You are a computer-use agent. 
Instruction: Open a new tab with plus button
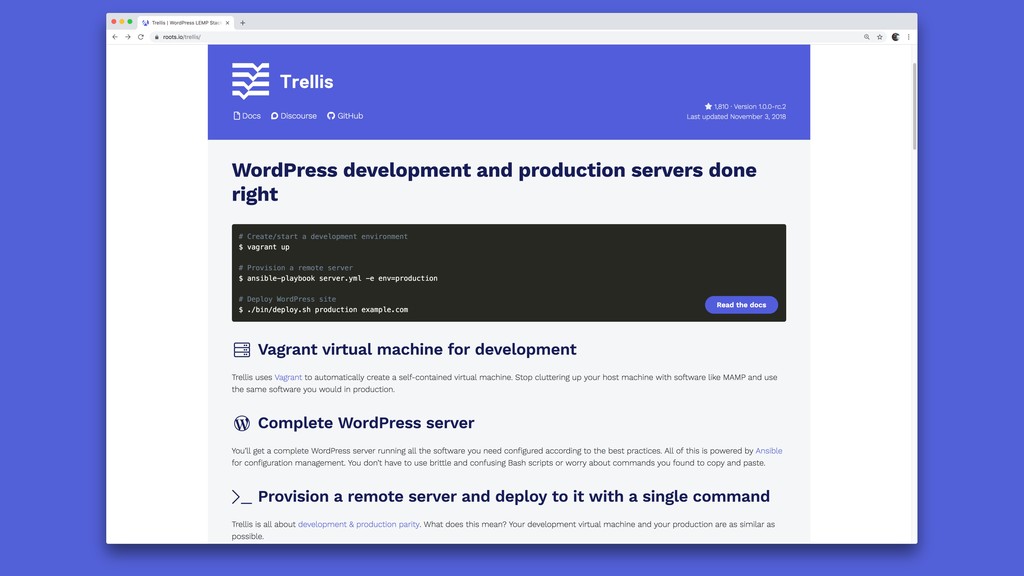[242, 23]
